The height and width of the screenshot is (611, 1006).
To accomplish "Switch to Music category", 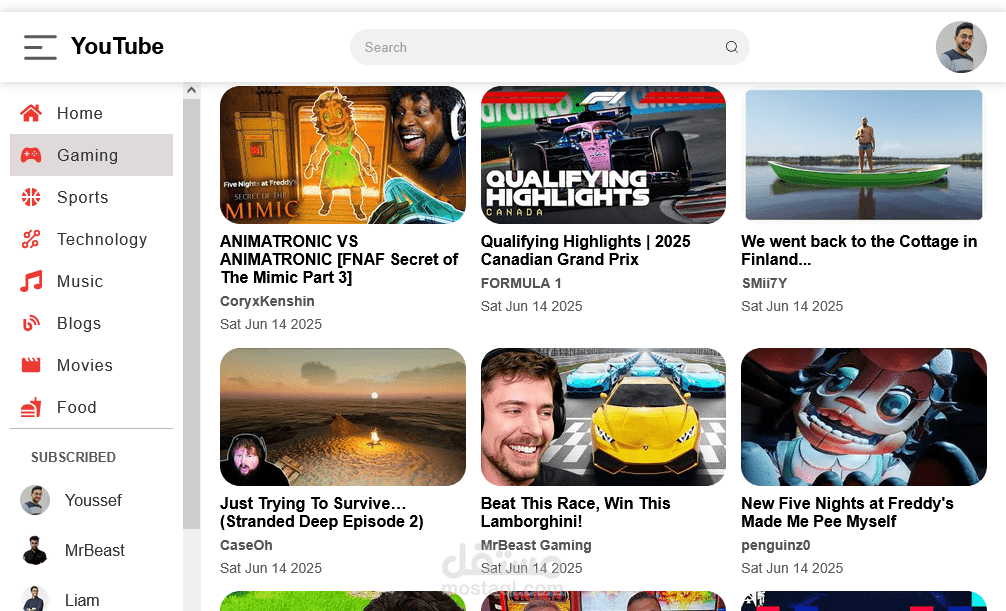I will (91, 281).
